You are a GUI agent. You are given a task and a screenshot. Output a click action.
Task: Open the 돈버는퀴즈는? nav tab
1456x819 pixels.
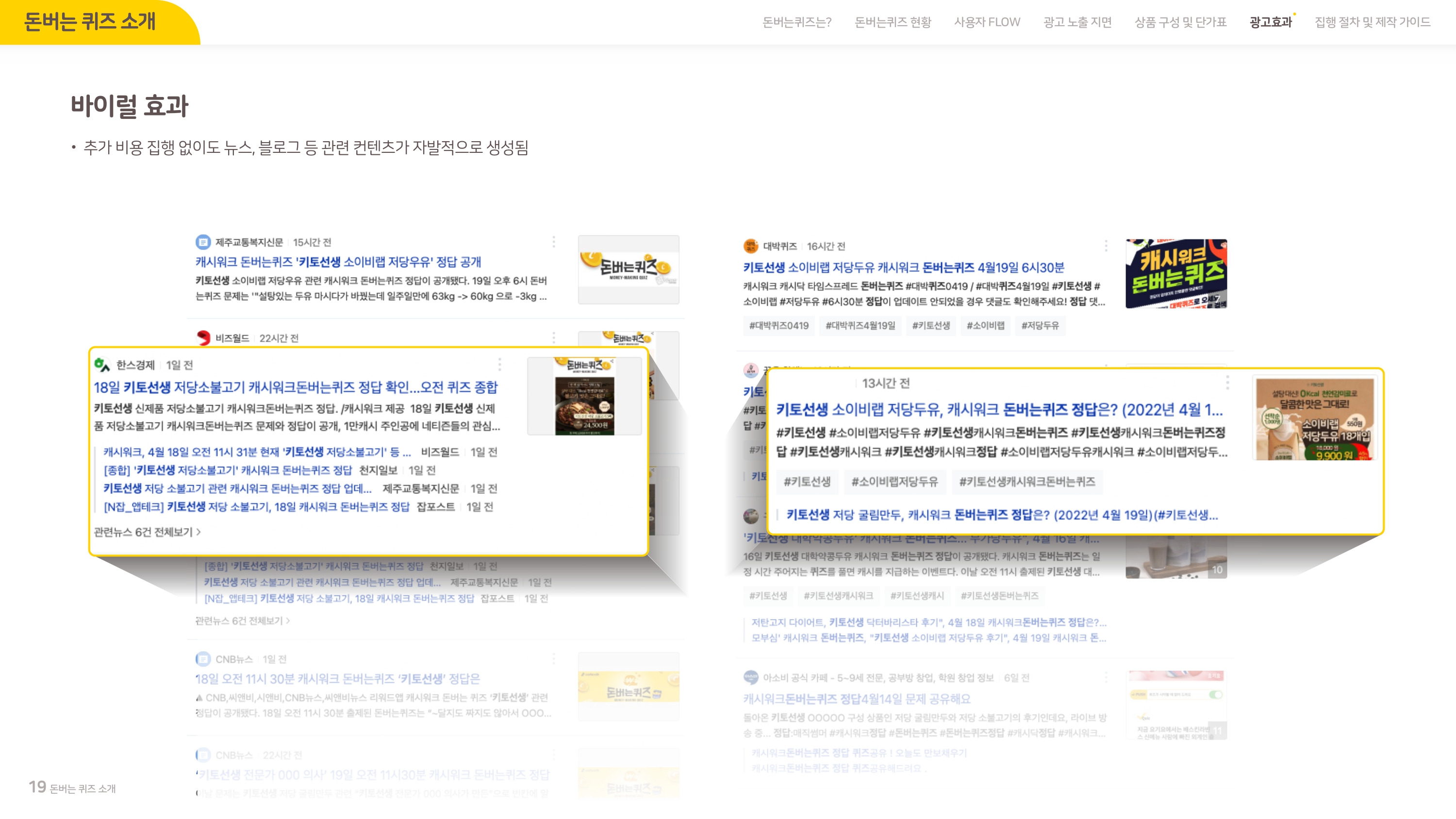point(796,22)
